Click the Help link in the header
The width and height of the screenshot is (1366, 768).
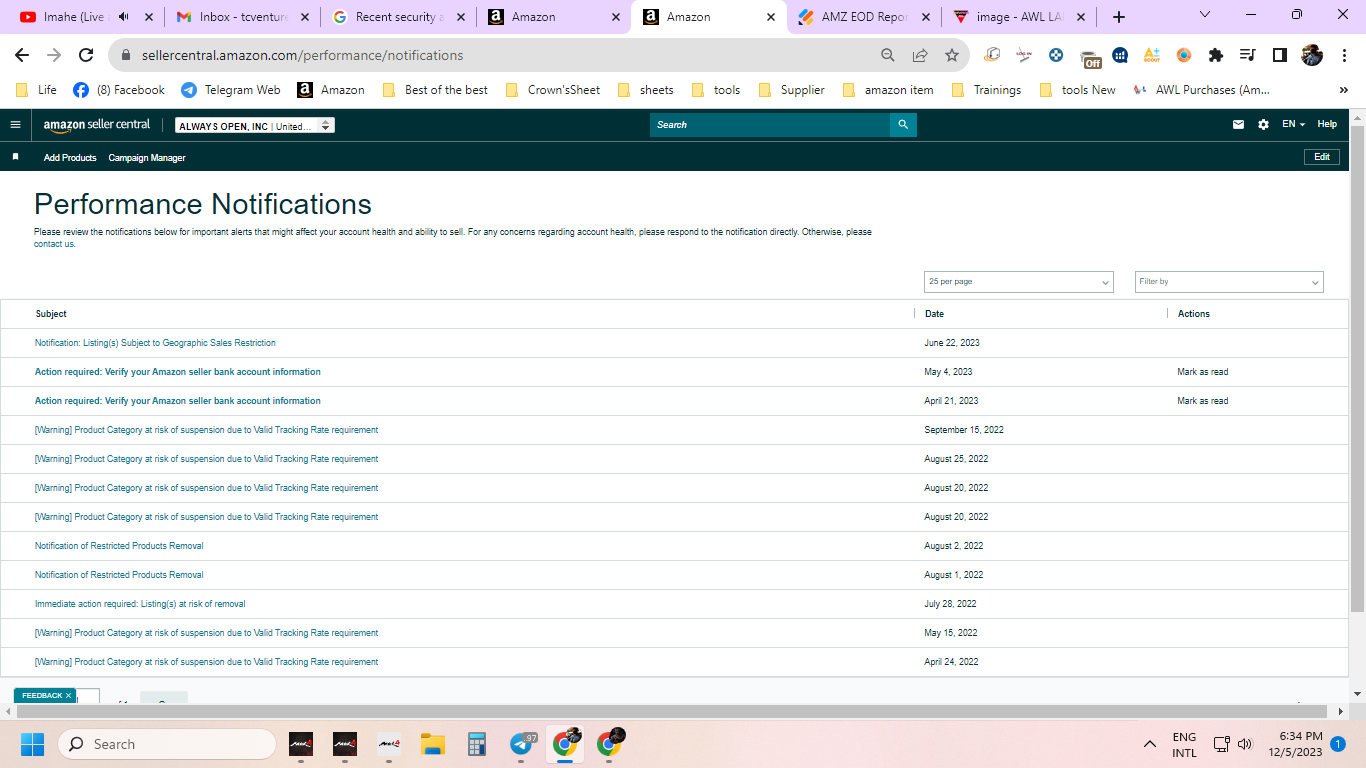coord(1327,125)
